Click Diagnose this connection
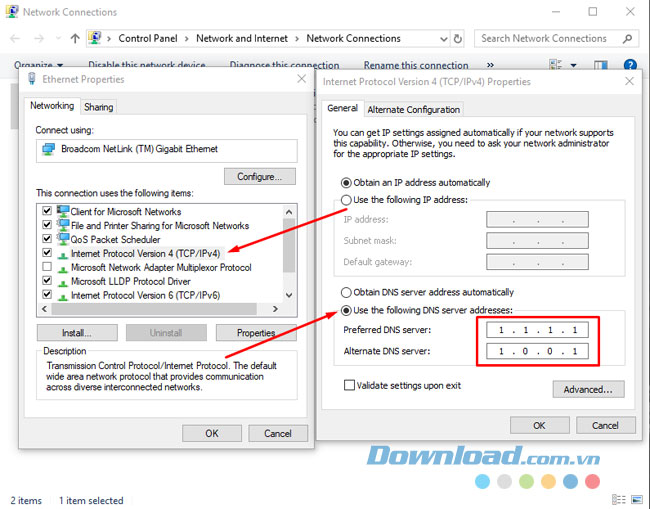 click(284, 65)
